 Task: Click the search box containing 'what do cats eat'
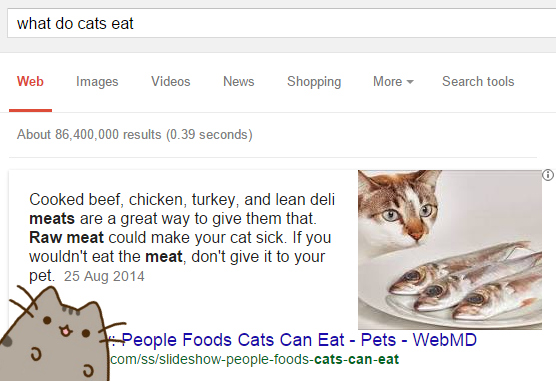tap(282, 23)
